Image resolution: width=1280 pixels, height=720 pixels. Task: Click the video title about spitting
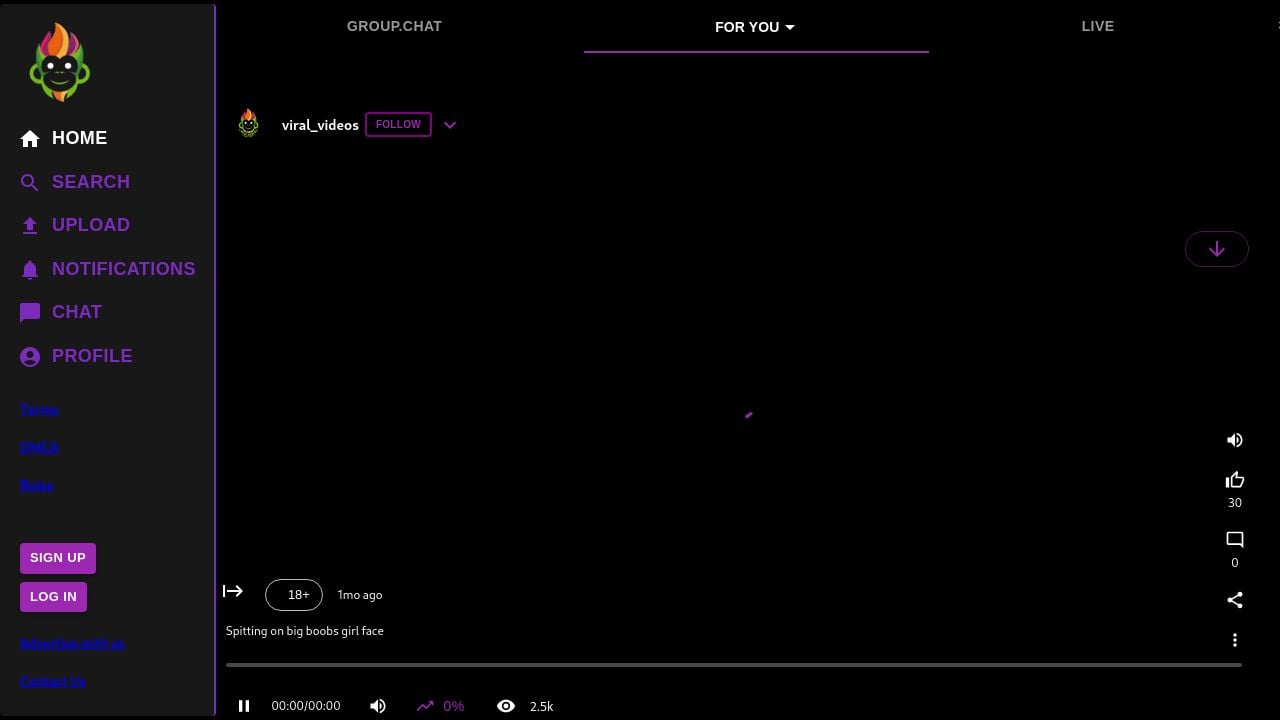[305, 631]
